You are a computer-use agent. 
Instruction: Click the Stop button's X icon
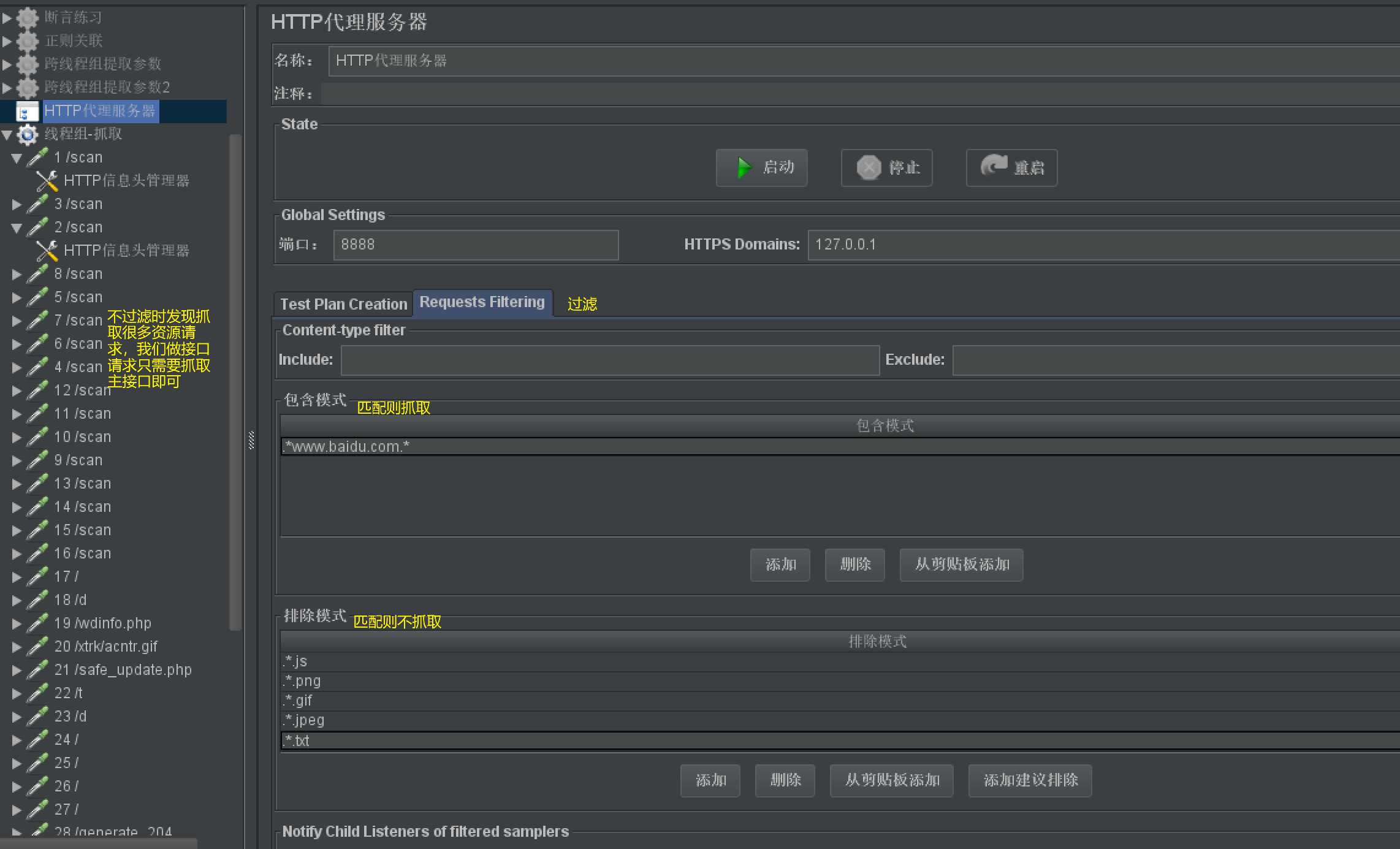869,167
